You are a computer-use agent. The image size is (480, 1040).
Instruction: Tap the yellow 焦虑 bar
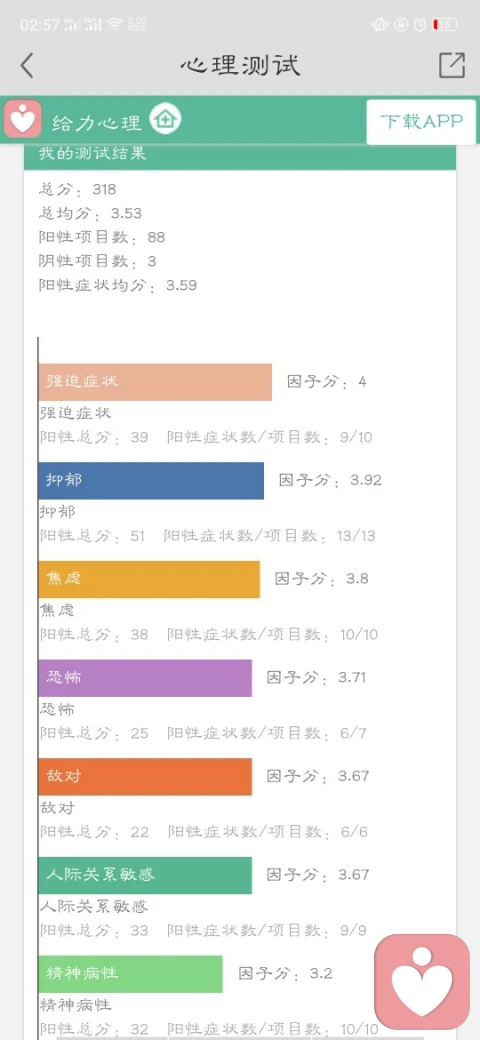pos(149,579)
